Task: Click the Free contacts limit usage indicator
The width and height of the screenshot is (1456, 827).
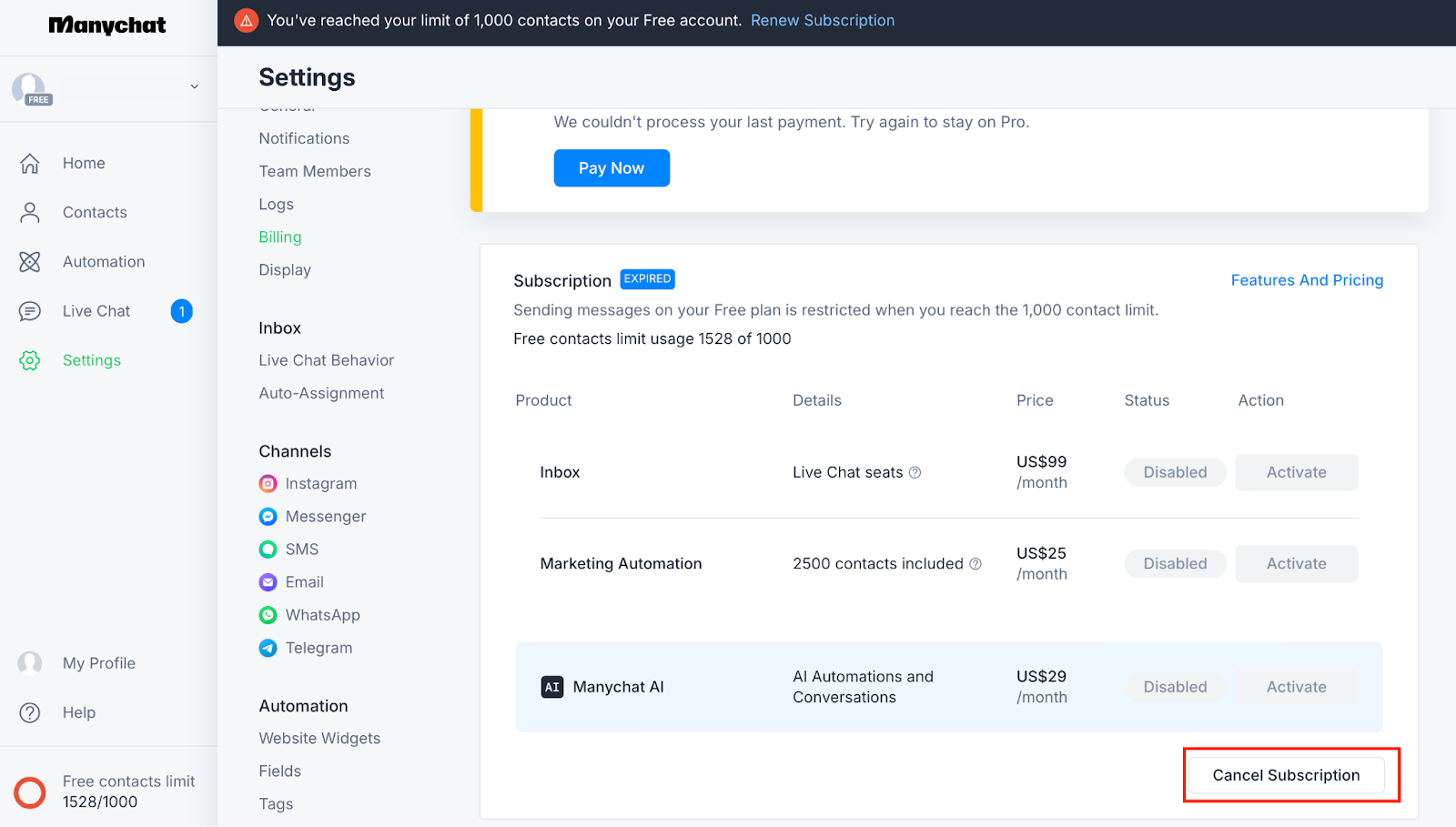Action: point(30,792)
